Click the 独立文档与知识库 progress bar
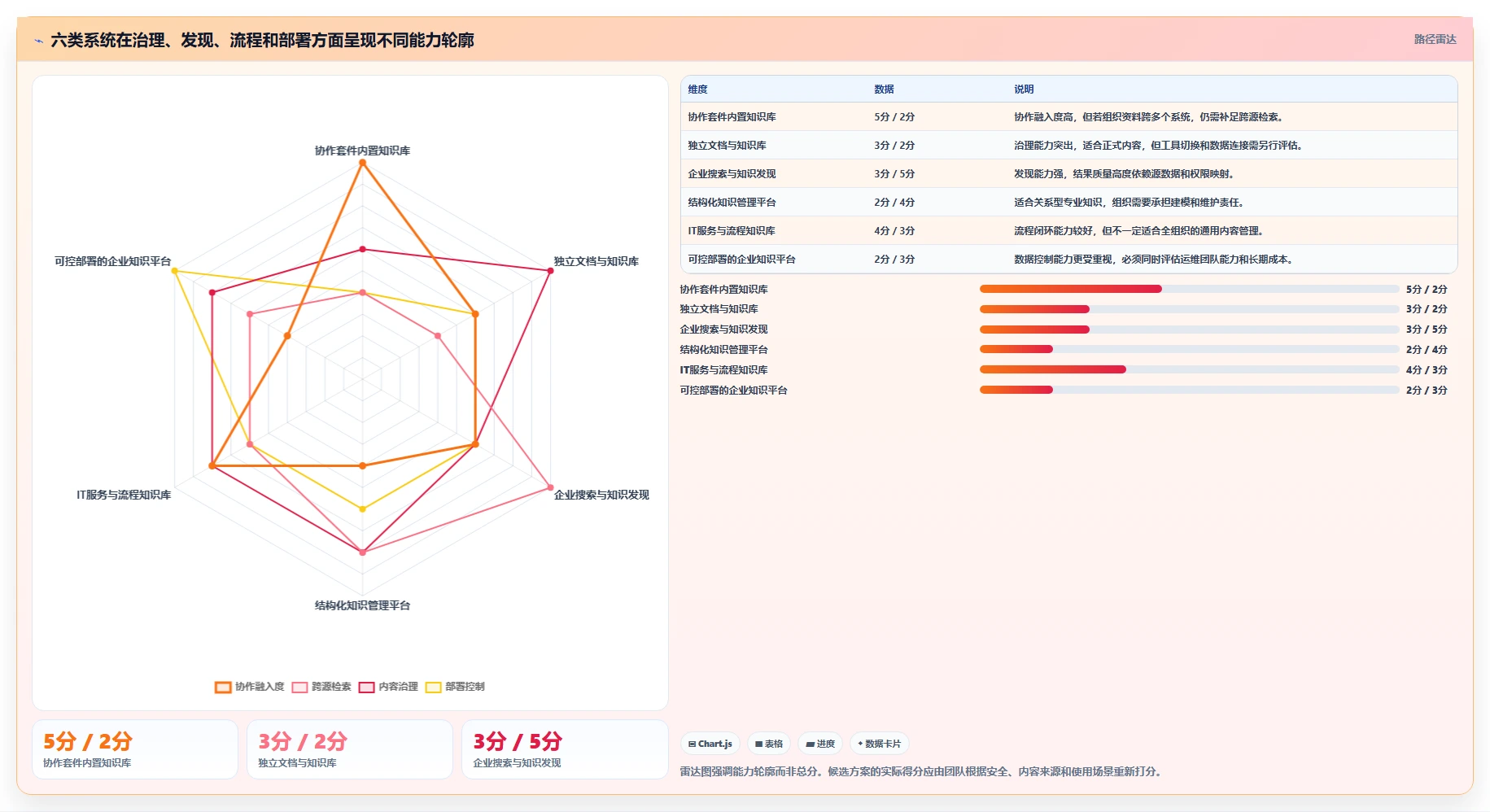 pyautogui.click(x=1189, y=309)
